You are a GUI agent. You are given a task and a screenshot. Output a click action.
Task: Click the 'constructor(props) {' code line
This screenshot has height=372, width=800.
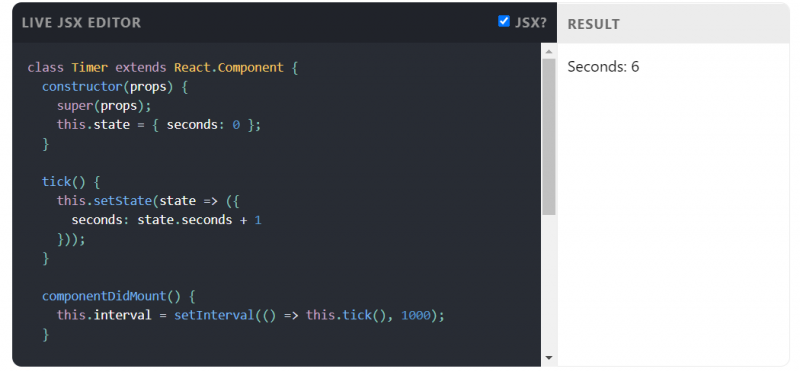tap(115, 87)
